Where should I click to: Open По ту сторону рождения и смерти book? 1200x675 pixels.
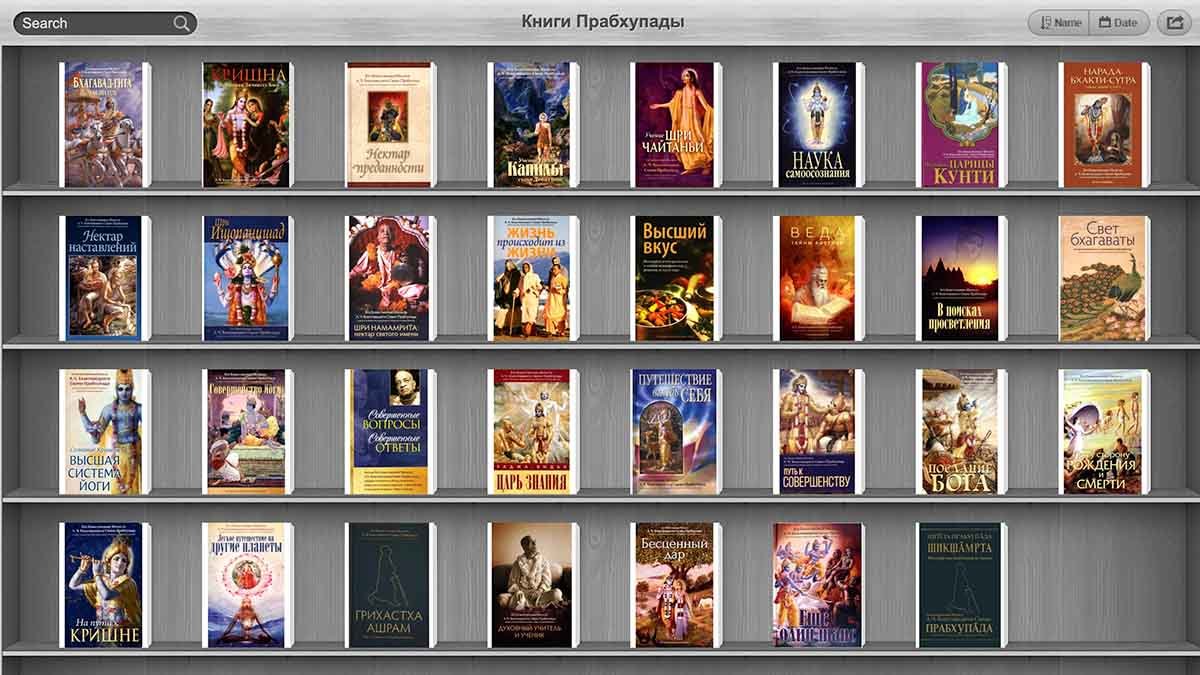point(1104,432)
